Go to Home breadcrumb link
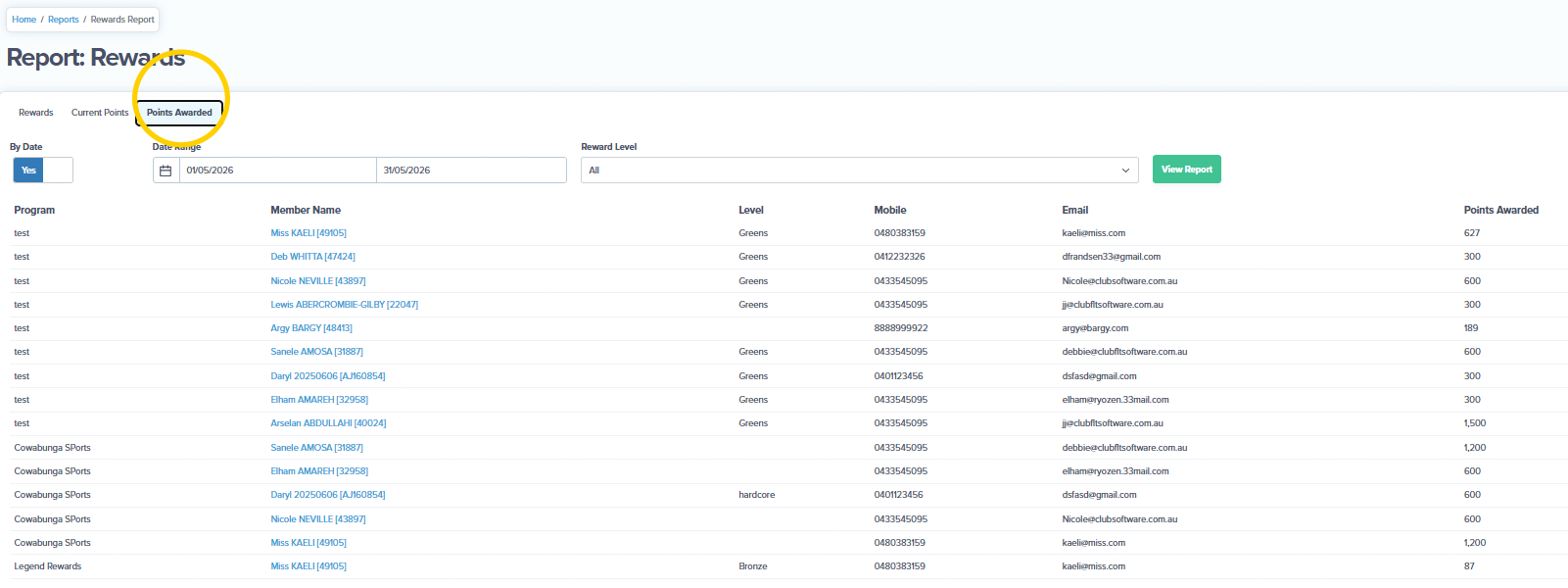The height and width of the screenshot is (588, 1568). [x=24, y=20]
